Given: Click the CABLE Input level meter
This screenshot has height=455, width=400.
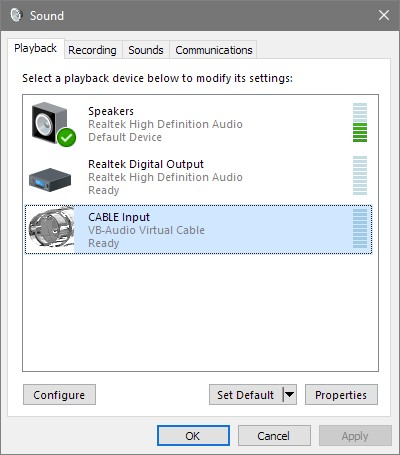Looking at the screenshot, I should coord(360,229).
